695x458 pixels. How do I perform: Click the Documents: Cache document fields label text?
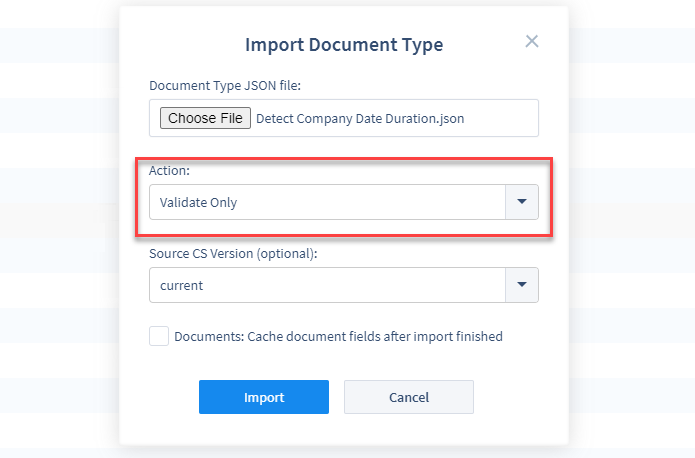[338, 337]
